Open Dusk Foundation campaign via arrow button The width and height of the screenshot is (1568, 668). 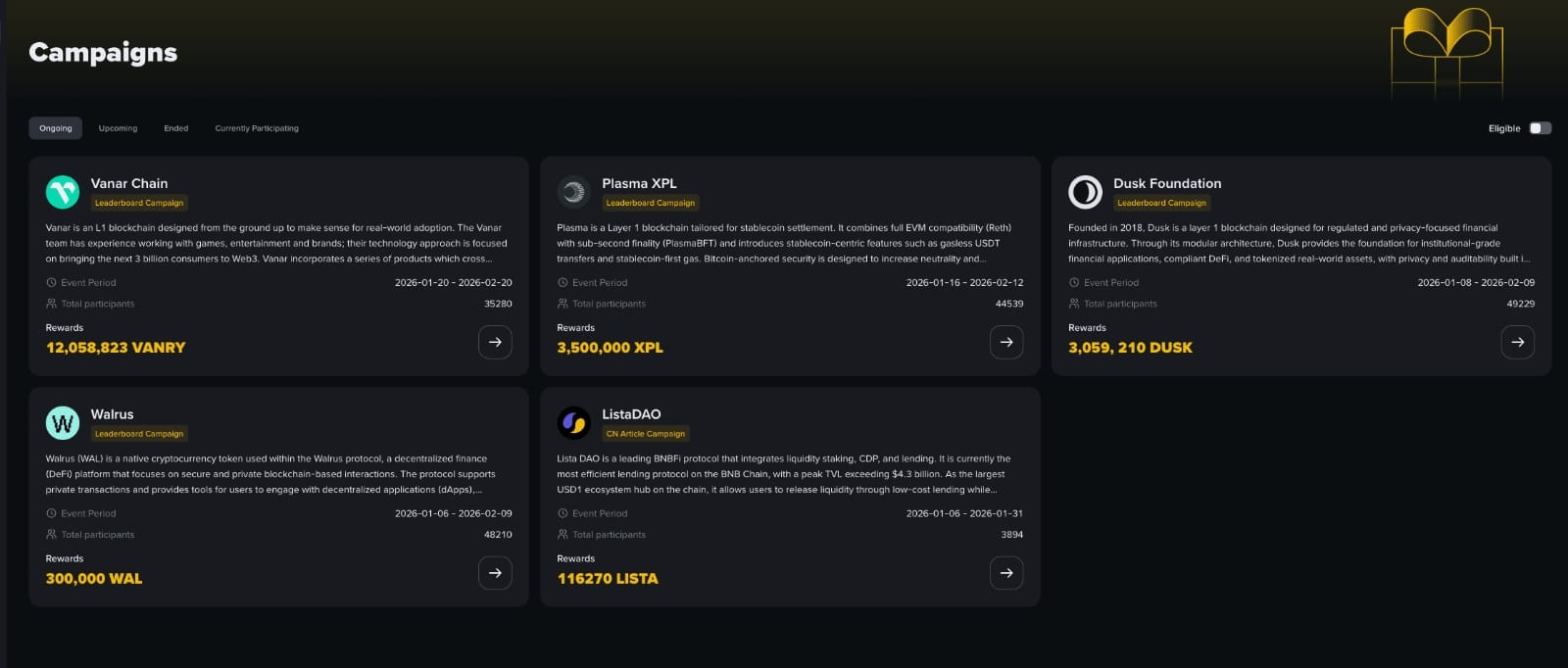click(x=1517, y=342)
